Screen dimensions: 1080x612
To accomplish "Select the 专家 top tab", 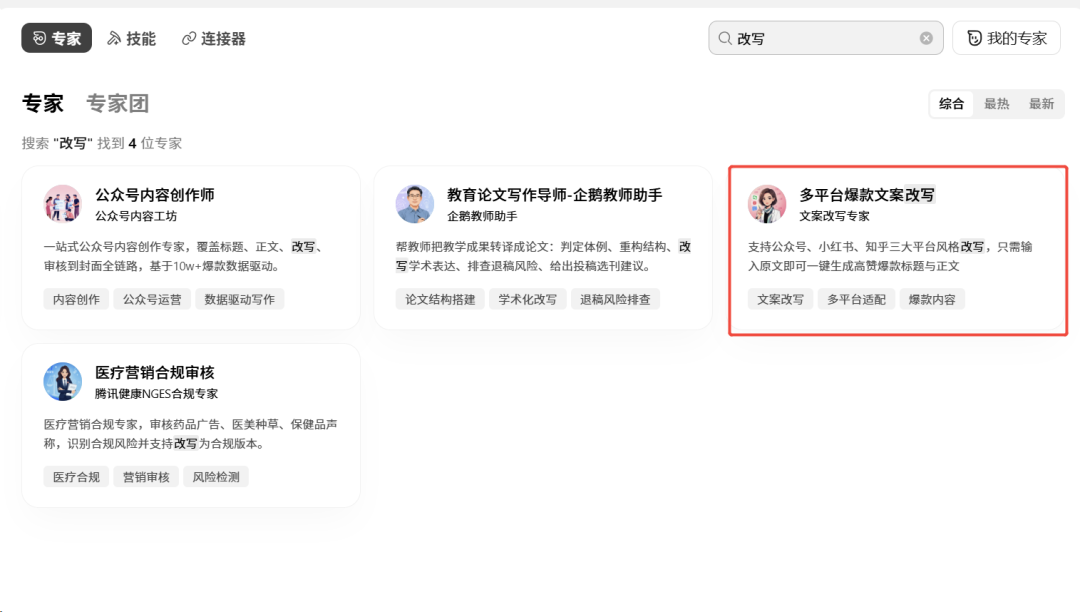I will tap(56, 39).
